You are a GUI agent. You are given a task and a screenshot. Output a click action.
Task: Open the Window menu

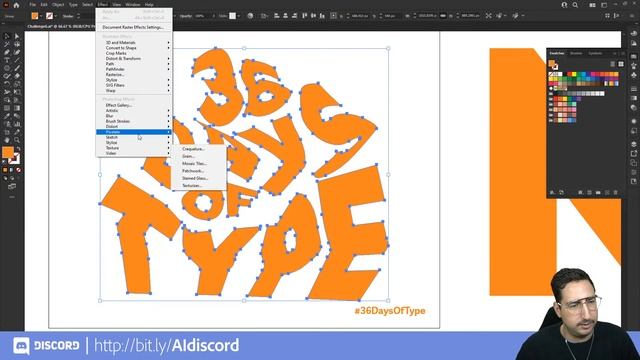coord(133,4)
